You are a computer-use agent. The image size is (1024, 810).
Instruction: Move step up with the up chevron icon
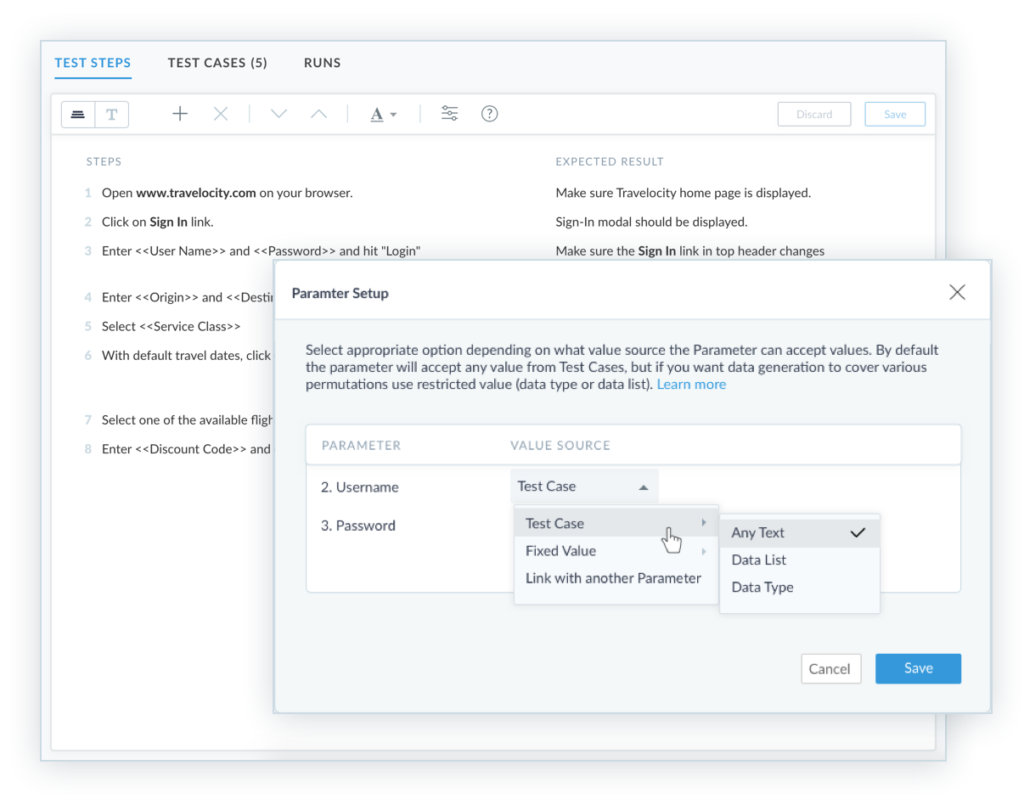[318, 113]
